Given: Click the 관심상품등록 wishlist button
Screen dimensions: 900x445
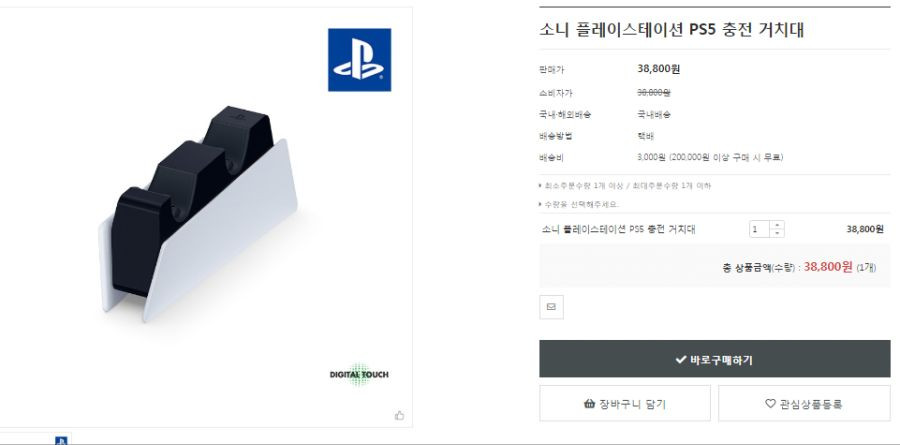Looking at the screenshot, I should [x=804, y=403].
